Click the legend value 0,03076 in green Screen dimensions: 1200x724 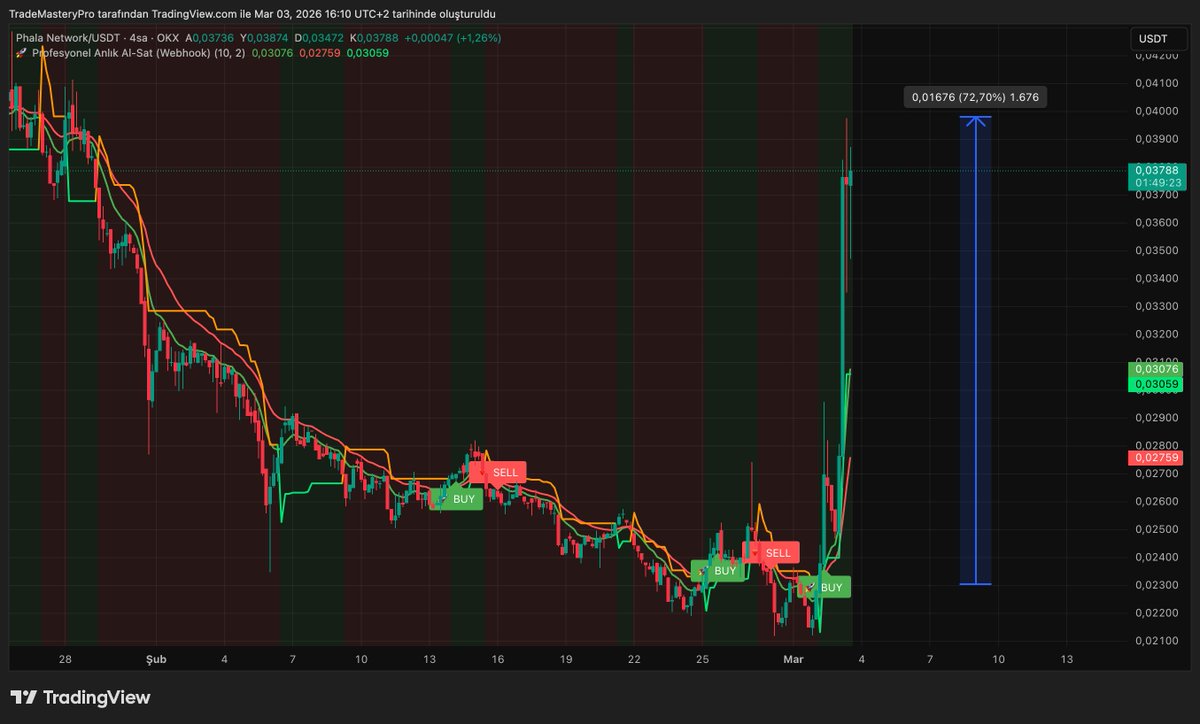point(272,52)
